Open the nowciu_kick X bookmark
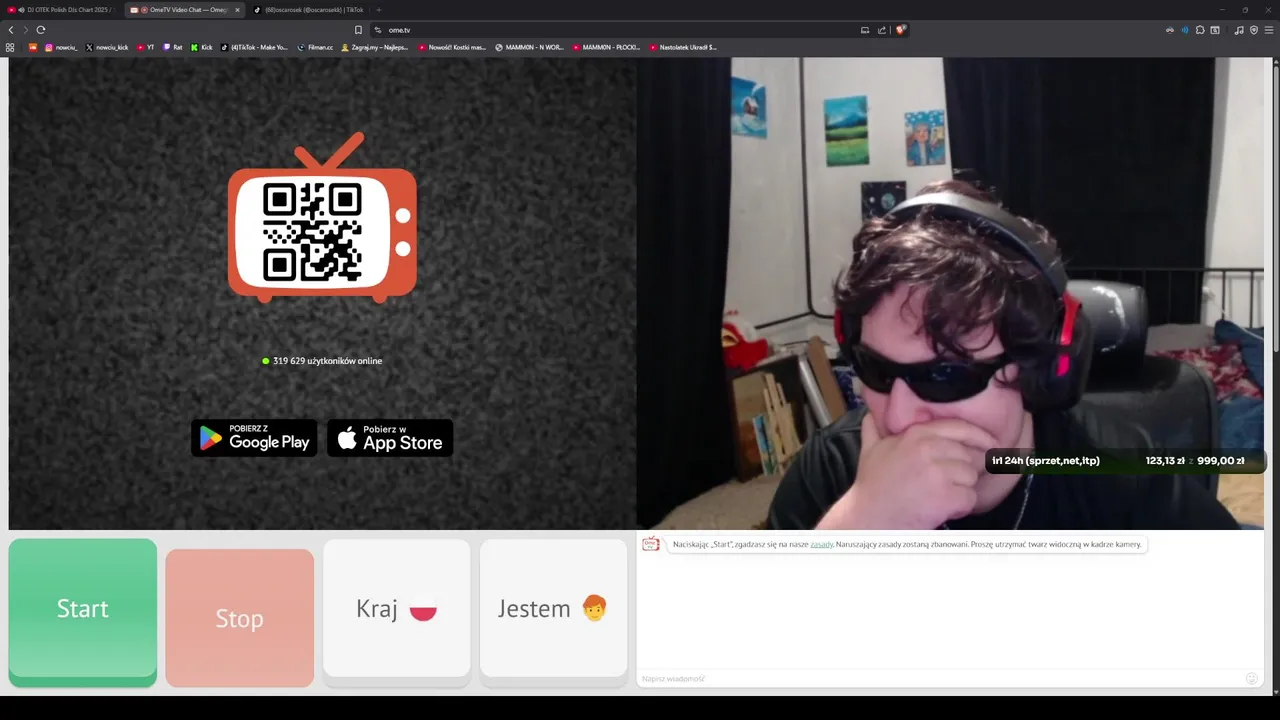The width and height of the screenshot is (1280, 720). click(x=107, y=47)
